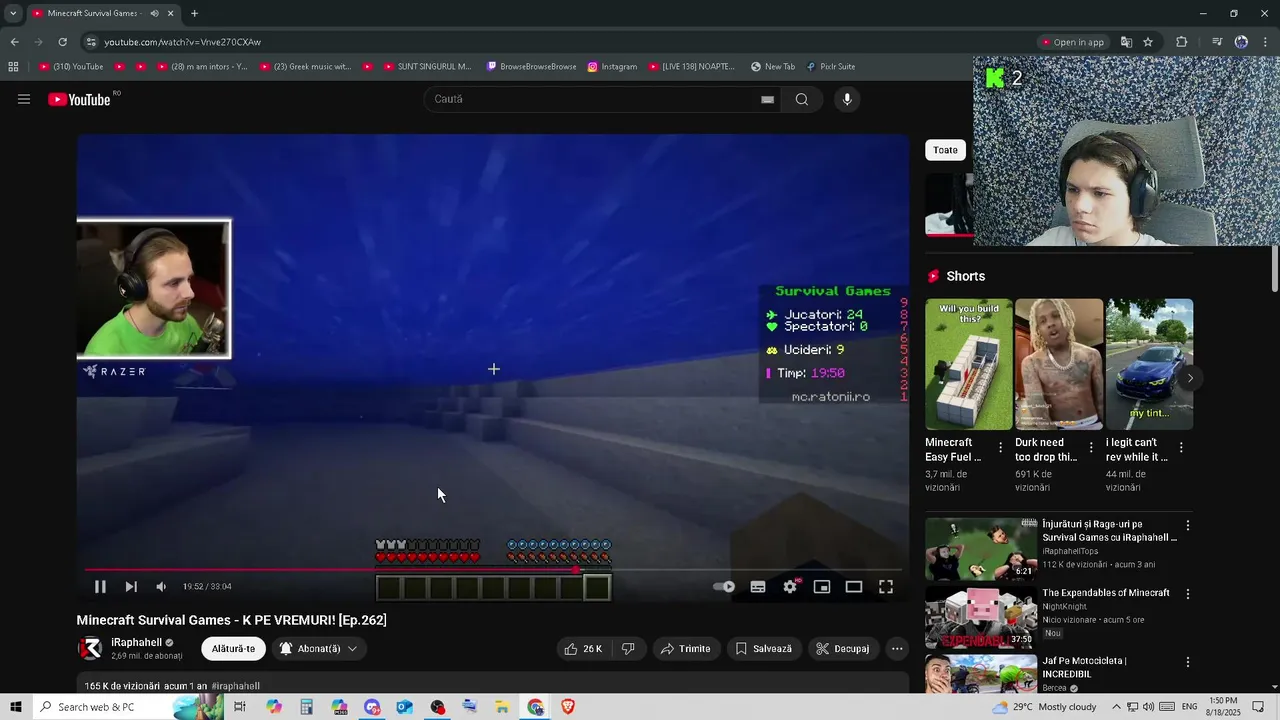
Task: Like the video with 26 K likes
Action: coord(582,649)
